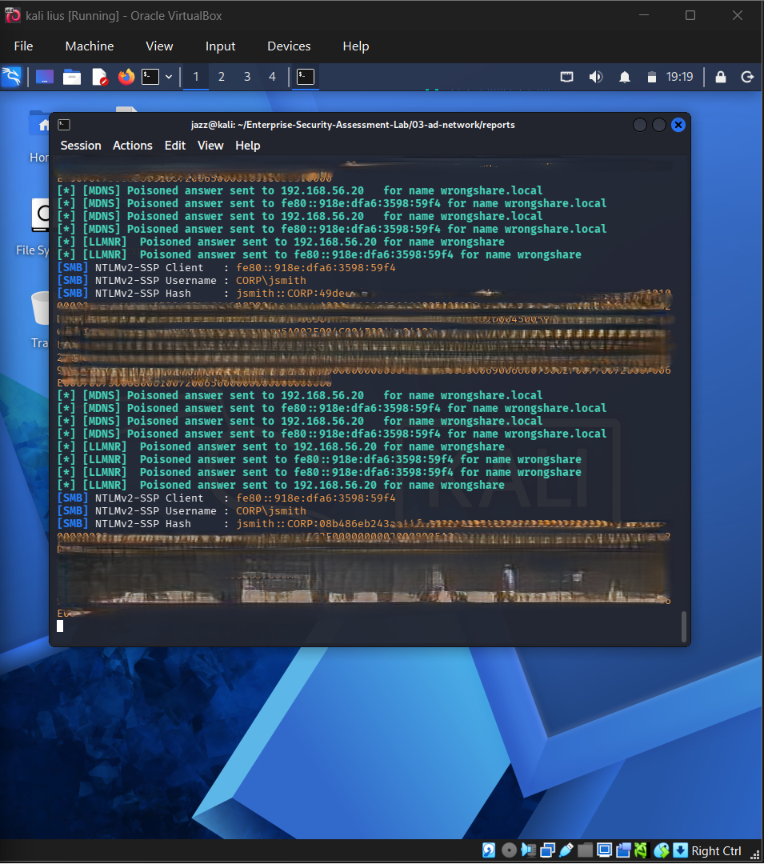
Task: Click the 19:19 panel clock
Action: coord(680,77)
